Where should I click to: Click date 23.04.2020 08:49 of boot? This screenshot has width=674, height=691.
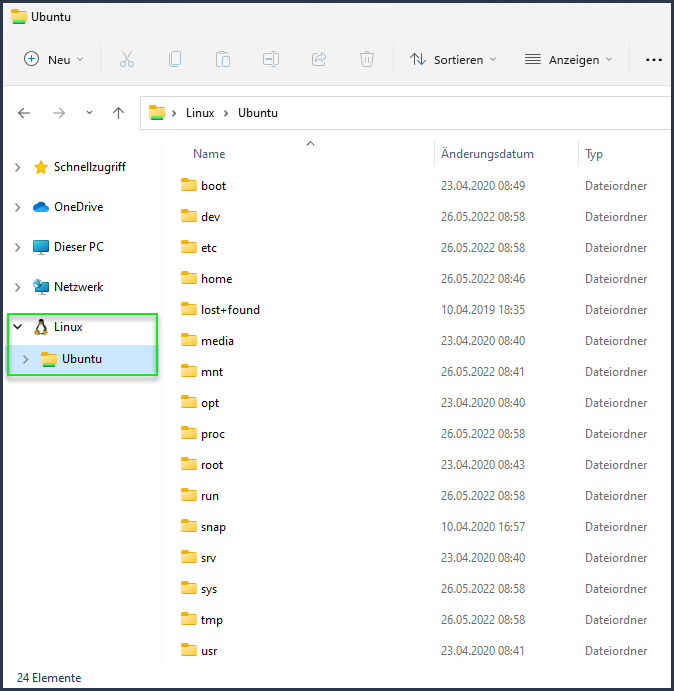(483, 186)
